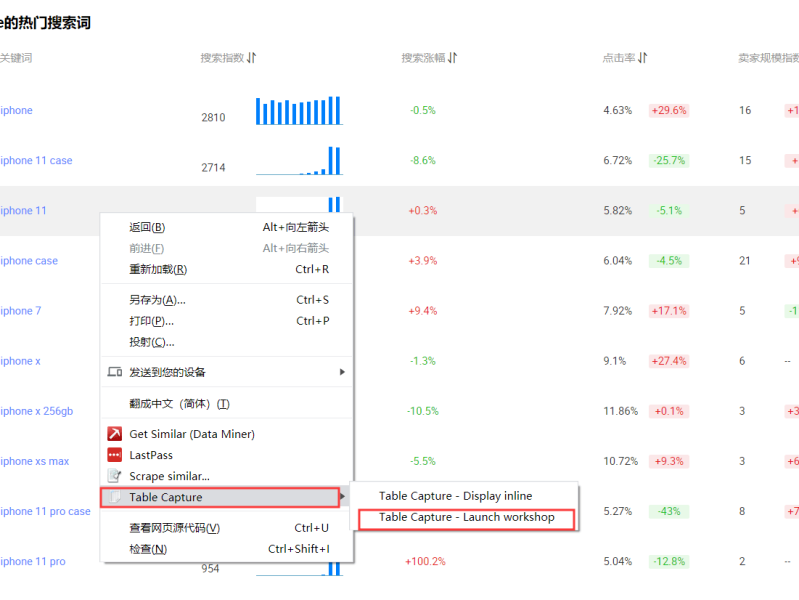Open the iphone x 256gb link
The height and width of the screenshot is (600, 799).
click(37, 411)
